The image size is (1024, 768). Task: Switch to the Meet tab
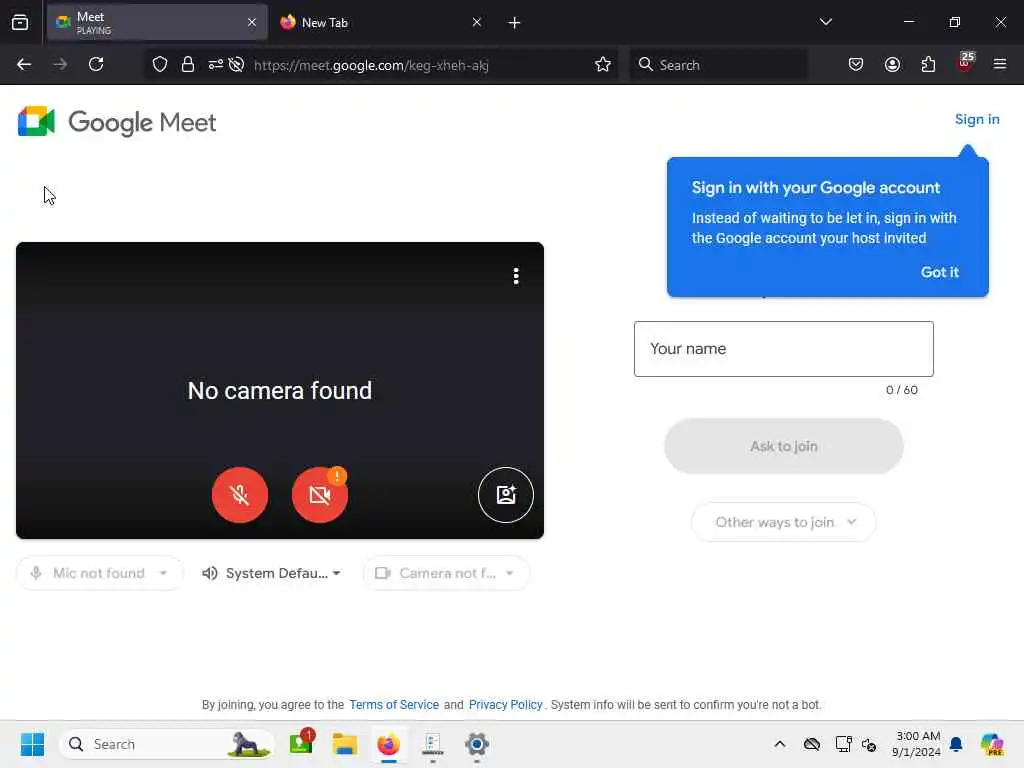[x=157, y=22]
